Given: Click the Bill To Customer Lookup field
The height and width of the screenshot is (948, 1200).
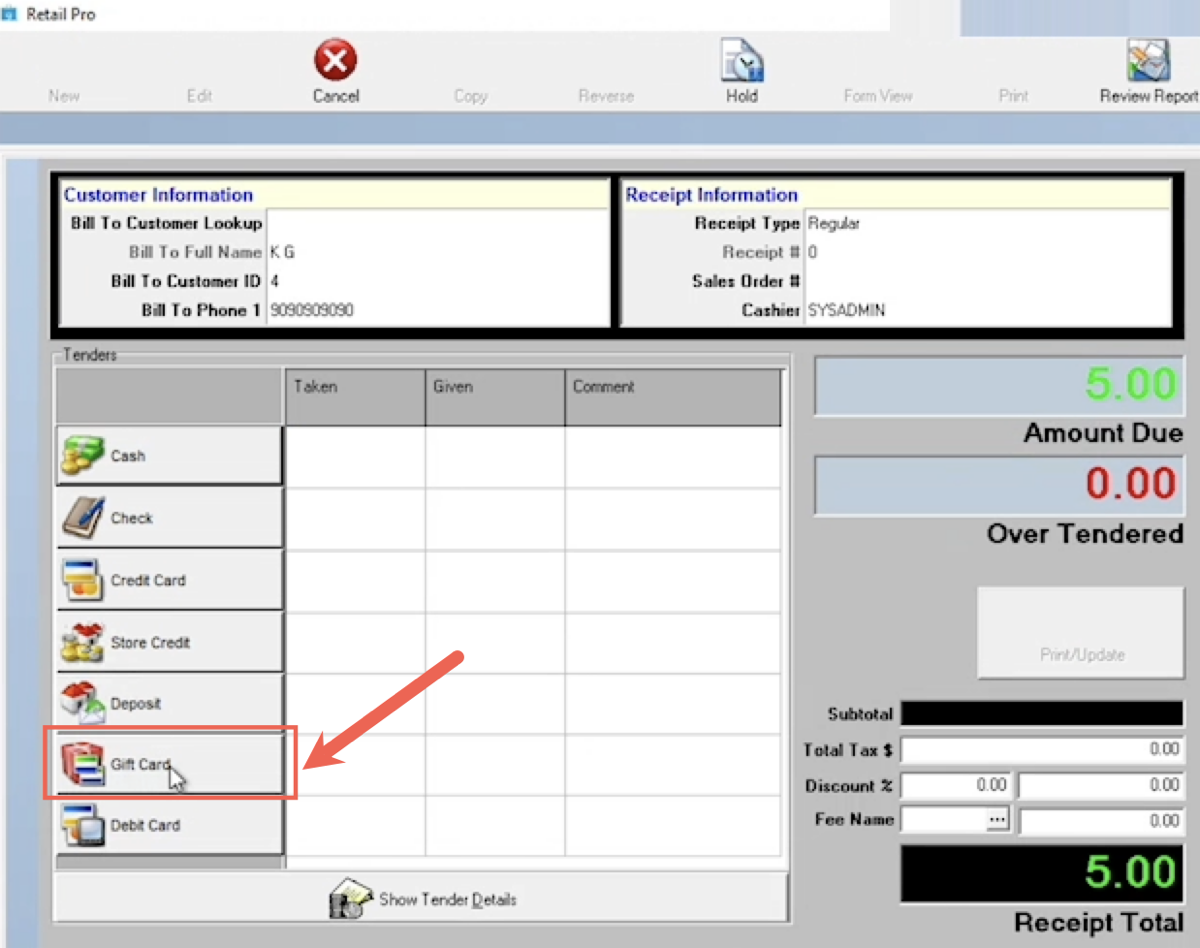Looking at the screenshot, I should pos(437,223).
